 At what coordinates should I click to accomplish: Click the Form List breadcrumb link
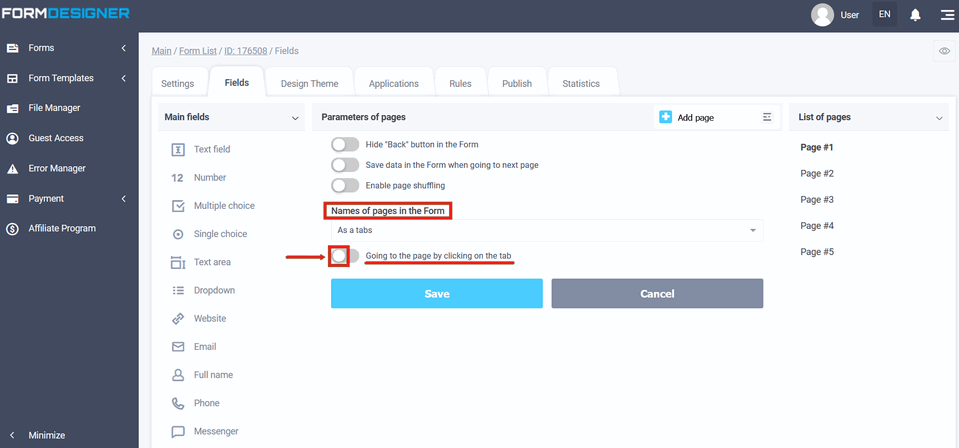click(x=200, y=51)
